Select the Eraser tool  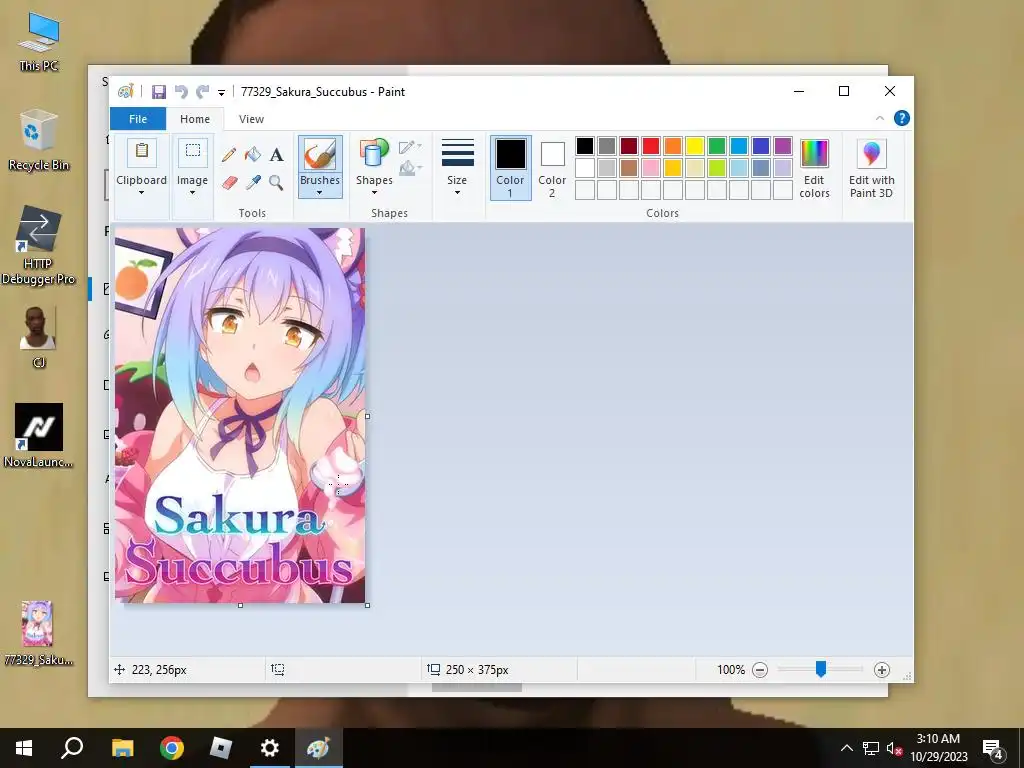tap(229, 182)
